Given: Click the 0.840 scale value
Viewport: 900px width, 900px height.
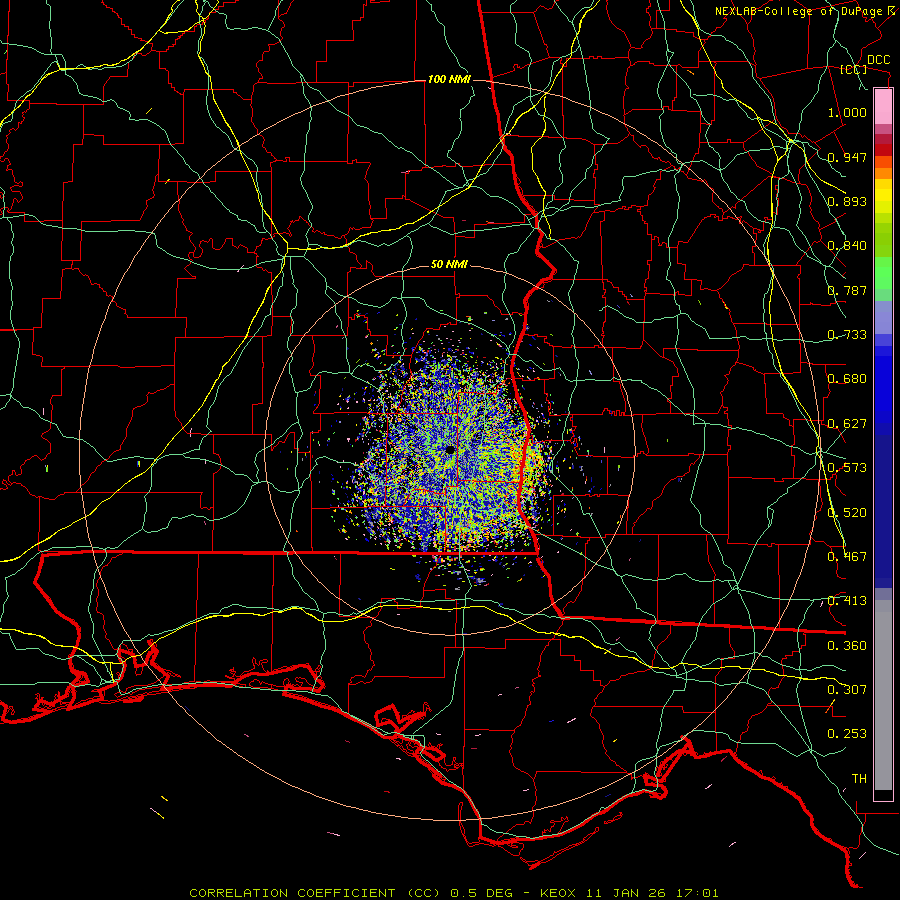Looking at the screenshot, I should pos(847,246).
